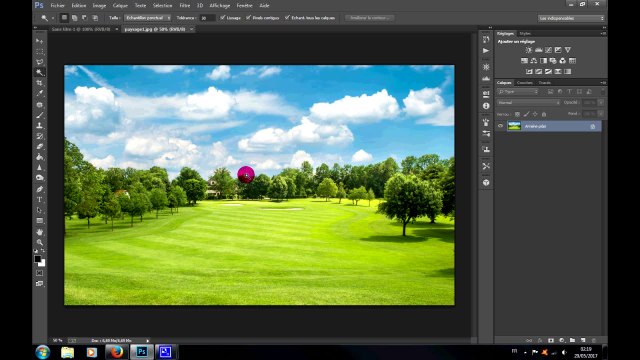Open the History panel icon
This screenshot has width=640, height=360.
point(486,40)
